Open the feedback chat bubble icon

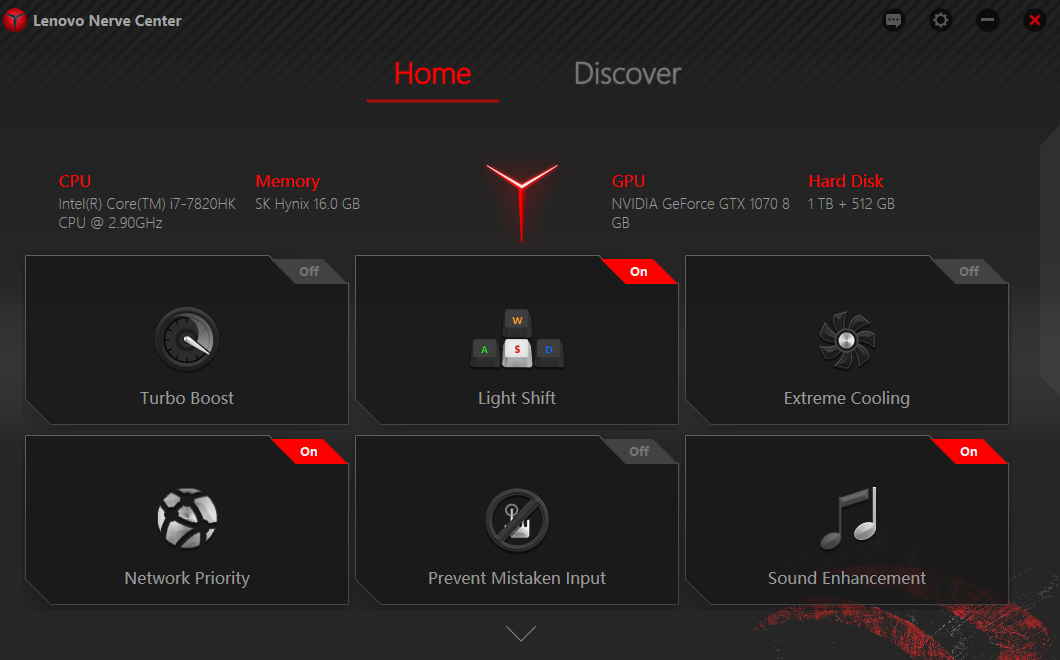893,20
